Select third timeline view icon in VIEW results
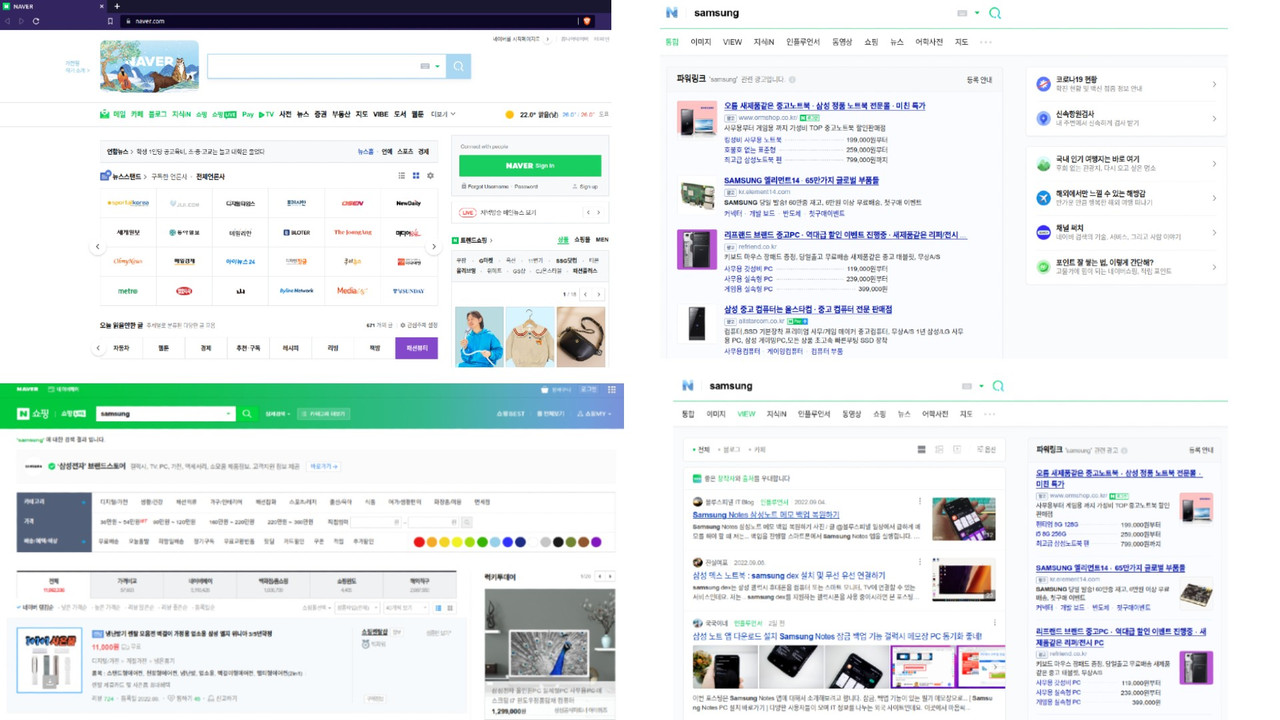Screen dimensions: 1280x720 pos(957,450)
